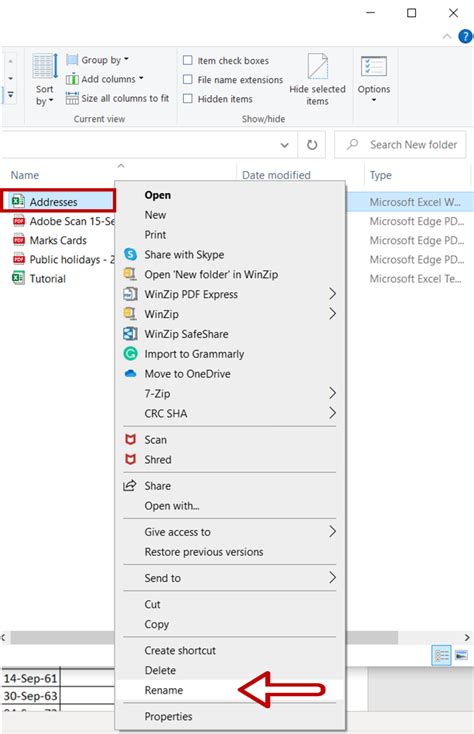Switch to large icons view icon

point(461,655)
